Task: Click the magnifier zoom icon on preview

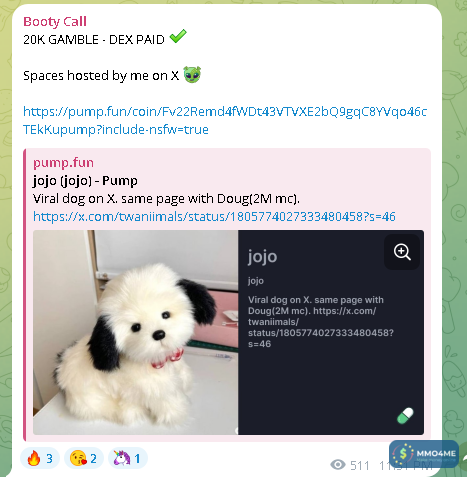Action: pos(402,252)
